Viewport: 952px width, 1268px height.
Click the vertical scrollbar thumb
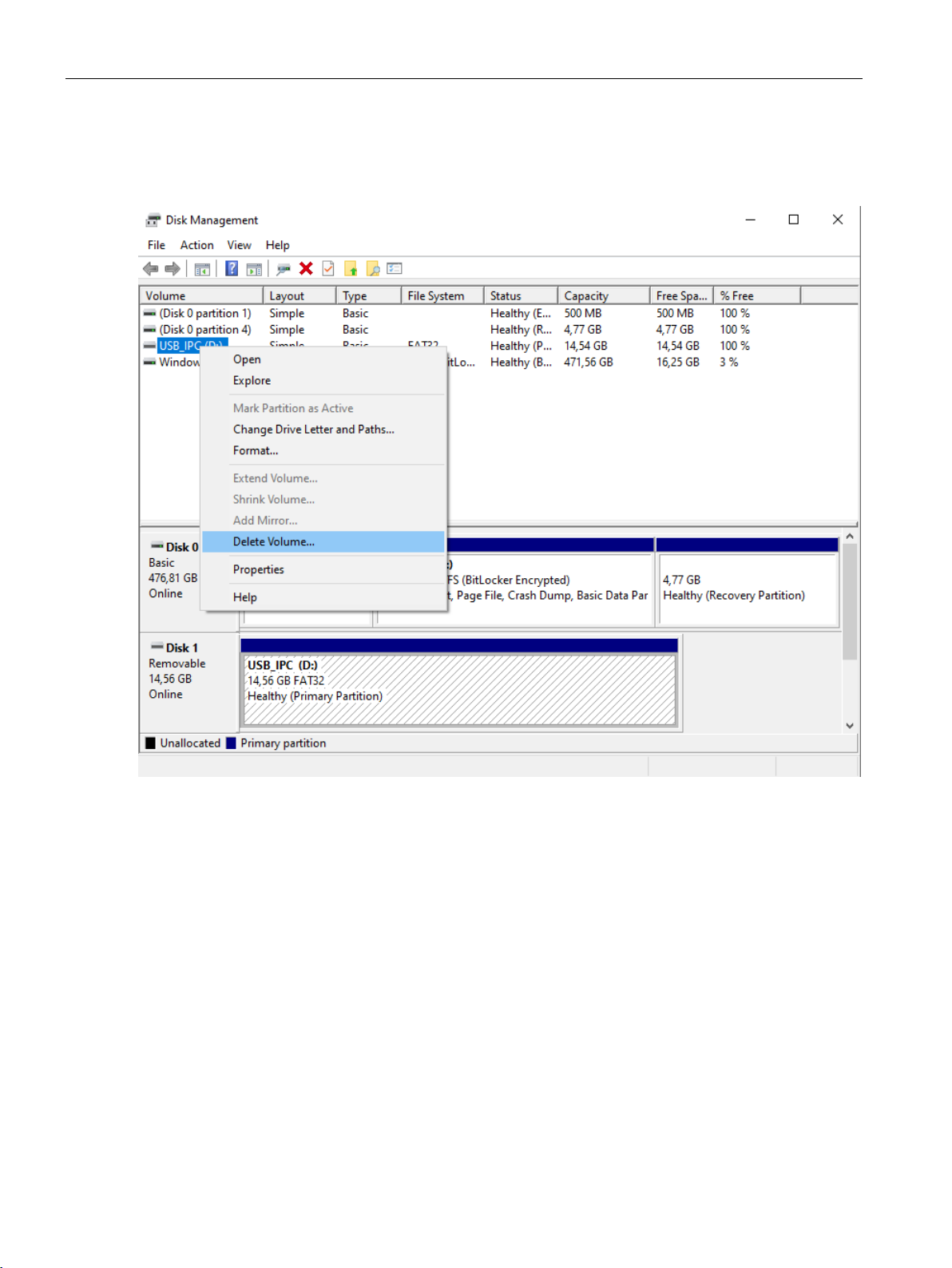tap(850, 601)
